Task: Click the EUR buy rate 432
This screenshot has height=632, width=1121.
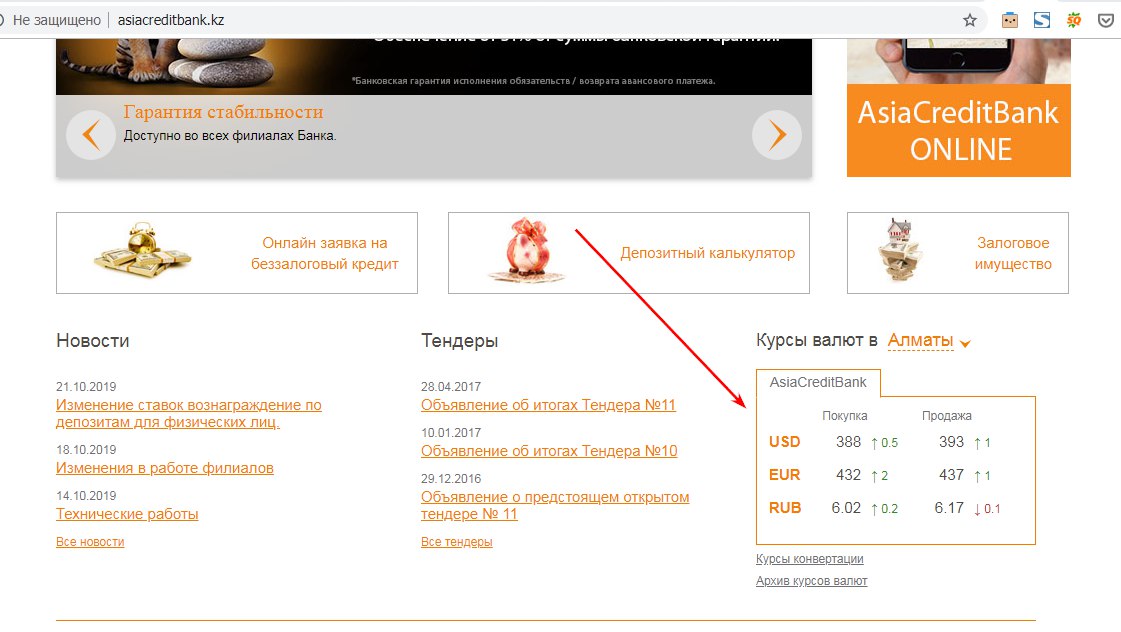Action: (x=848, y=475)
